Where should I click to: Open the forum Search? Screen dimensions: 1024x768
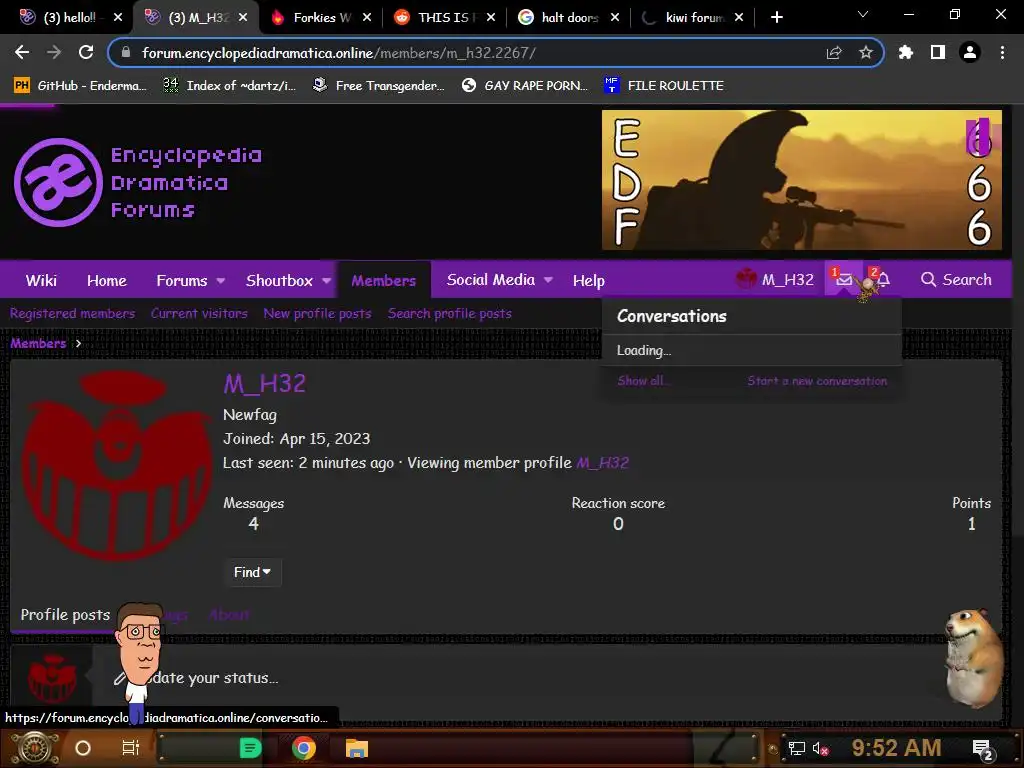tap(956, 280)
